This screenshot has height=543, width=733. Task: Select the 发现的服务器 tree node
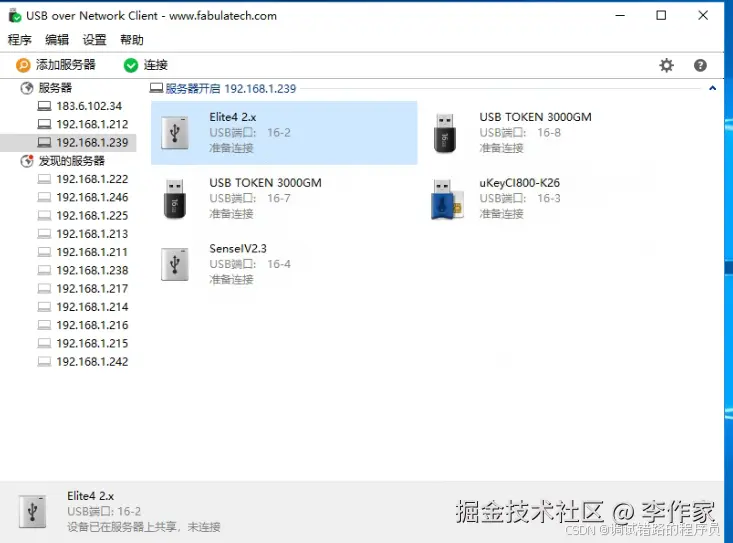tap(72, 161)
